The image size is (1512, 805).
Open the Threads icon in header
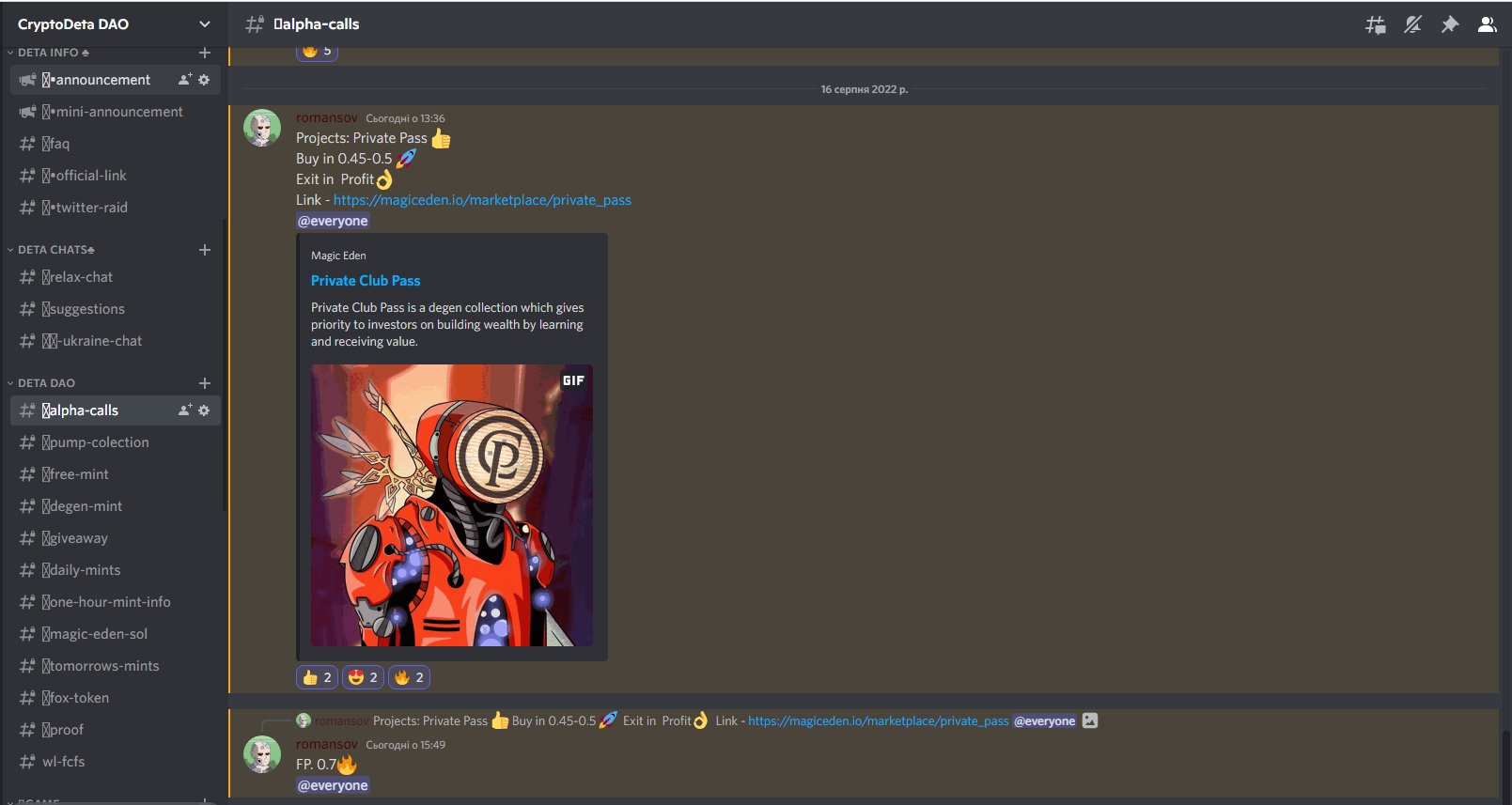pyautogui.click(x=1375, y=24)
